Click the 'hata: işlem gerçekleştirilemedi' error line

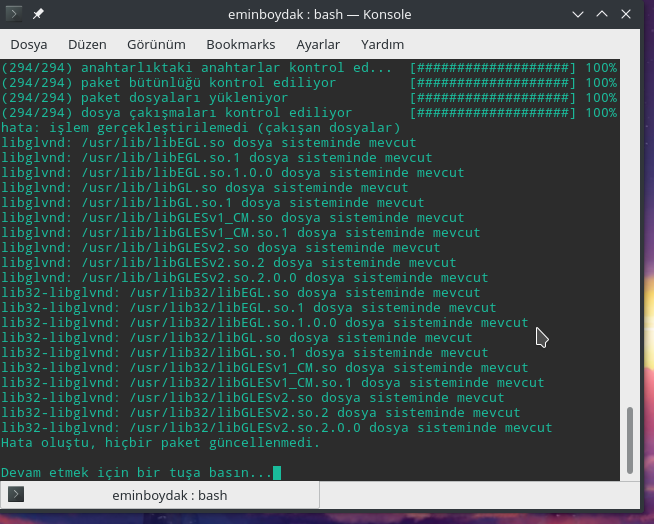[x=201, y=128]
